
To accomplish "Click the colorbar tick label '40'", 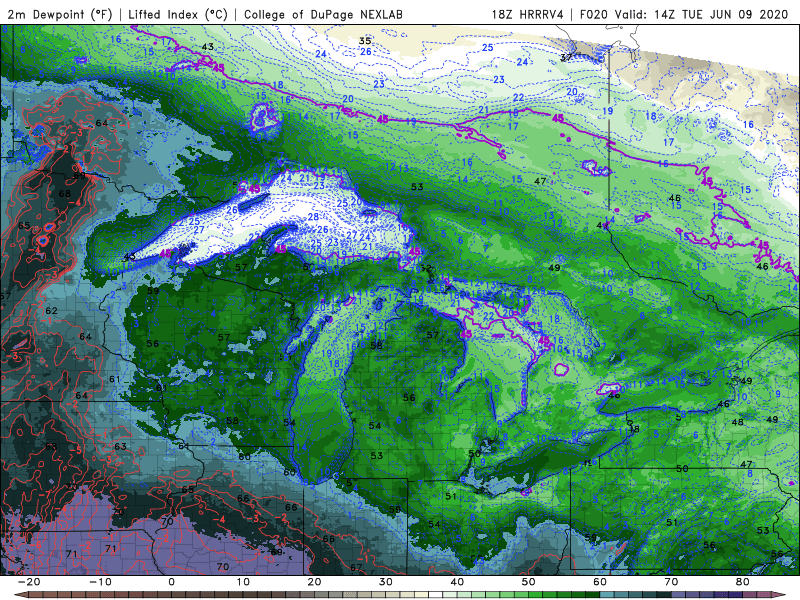I will (457, 582).
